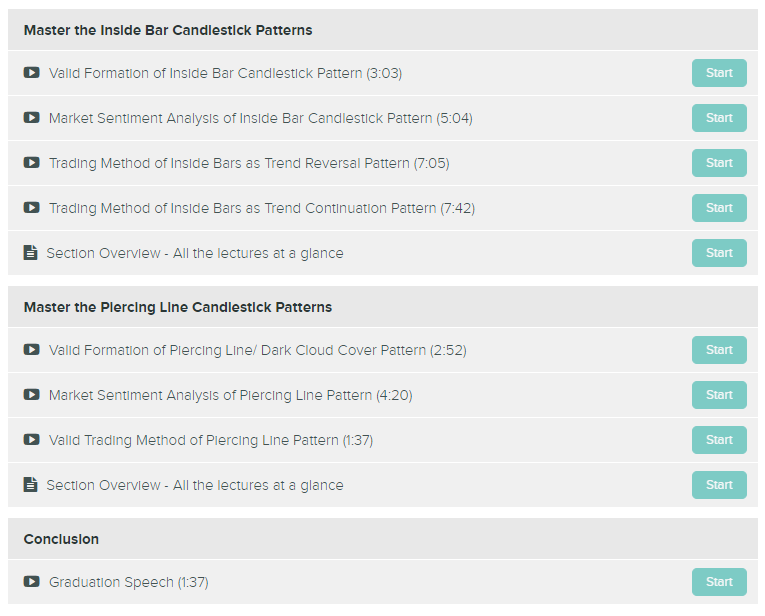The image size is (765, 616).
Task: Open Valid Formation of Piercing Line lecture title
Action: pyautogui.click(x=258, y=350)
